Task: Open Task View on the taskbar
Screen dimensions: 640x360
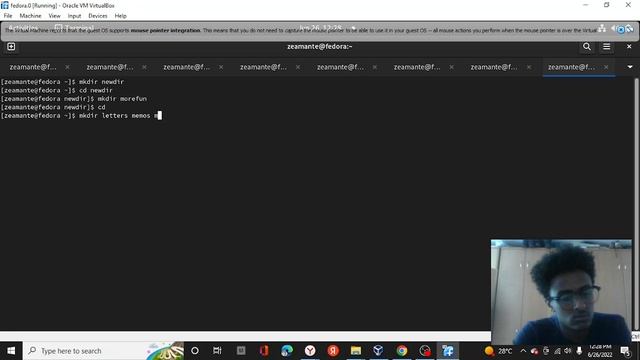Action: [217, 351]
